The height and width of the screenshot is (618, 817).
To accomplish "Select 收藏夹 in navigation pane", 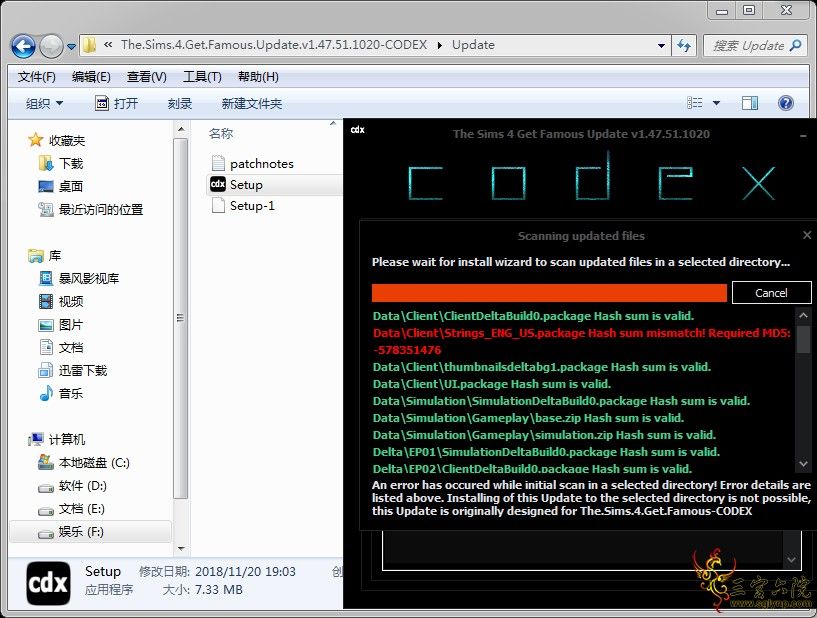I will tap(57, 140).
